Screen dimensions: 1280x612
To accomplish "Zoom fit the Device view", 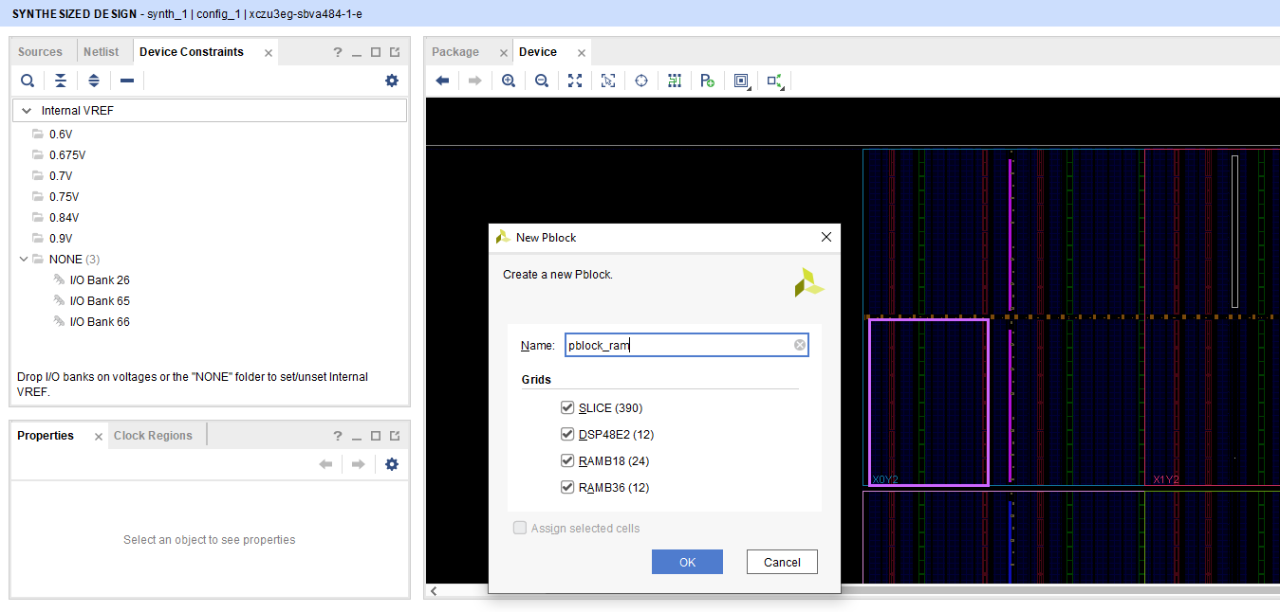I will tap(575, 81).
